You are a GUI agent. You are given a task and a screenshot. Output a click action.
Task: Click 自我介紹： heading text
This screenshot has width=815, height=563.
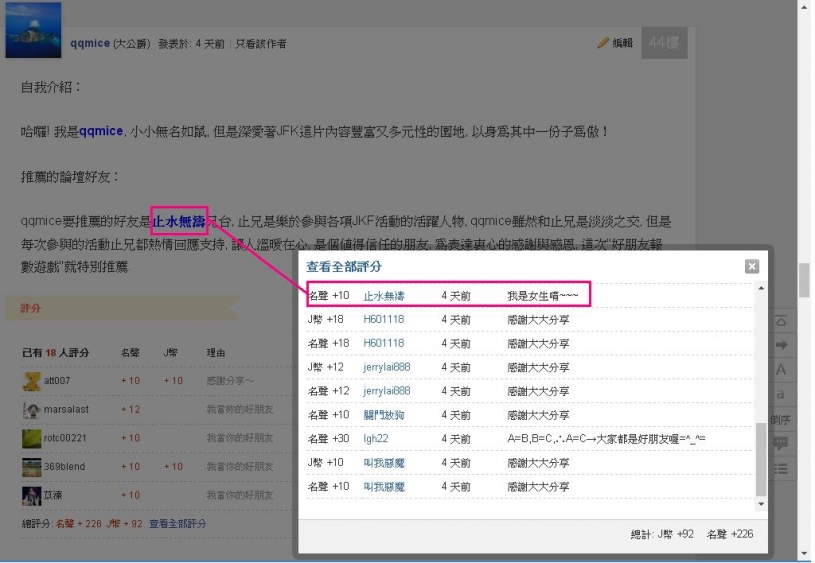click(x=51, y=87)
